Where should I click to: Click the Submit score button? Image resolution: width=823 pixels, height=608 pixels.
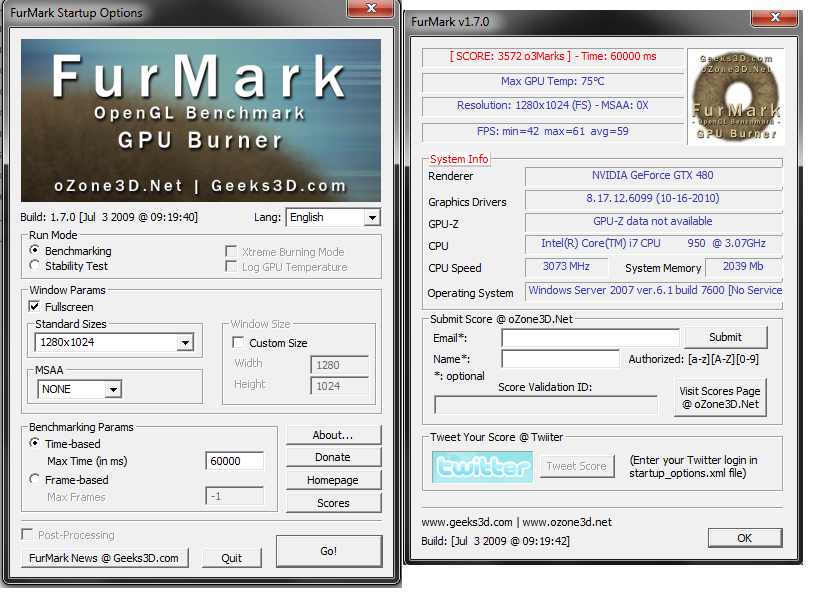coord(726,337)
